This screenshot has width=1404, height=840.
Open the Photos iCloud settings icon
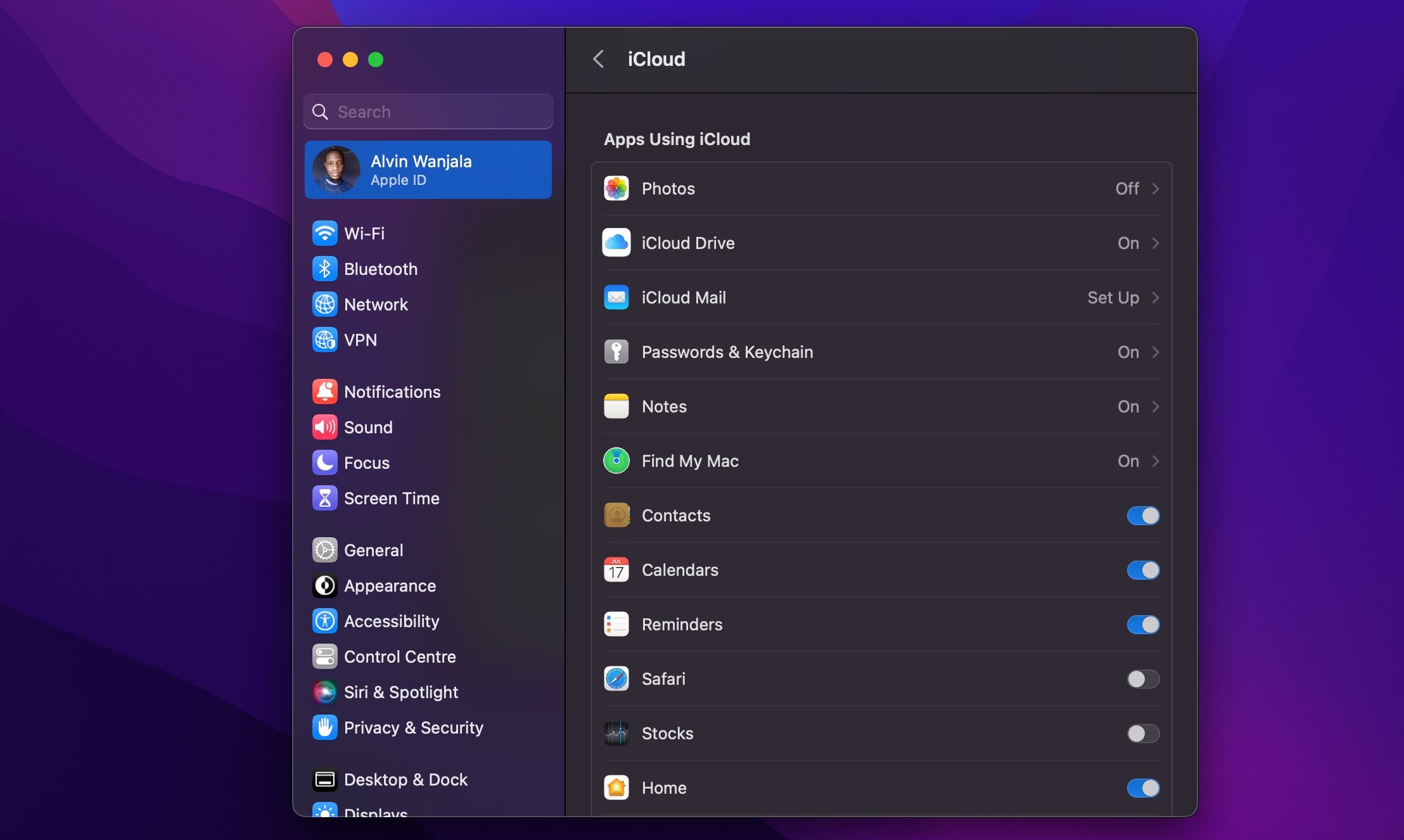(x=617, y=188)
